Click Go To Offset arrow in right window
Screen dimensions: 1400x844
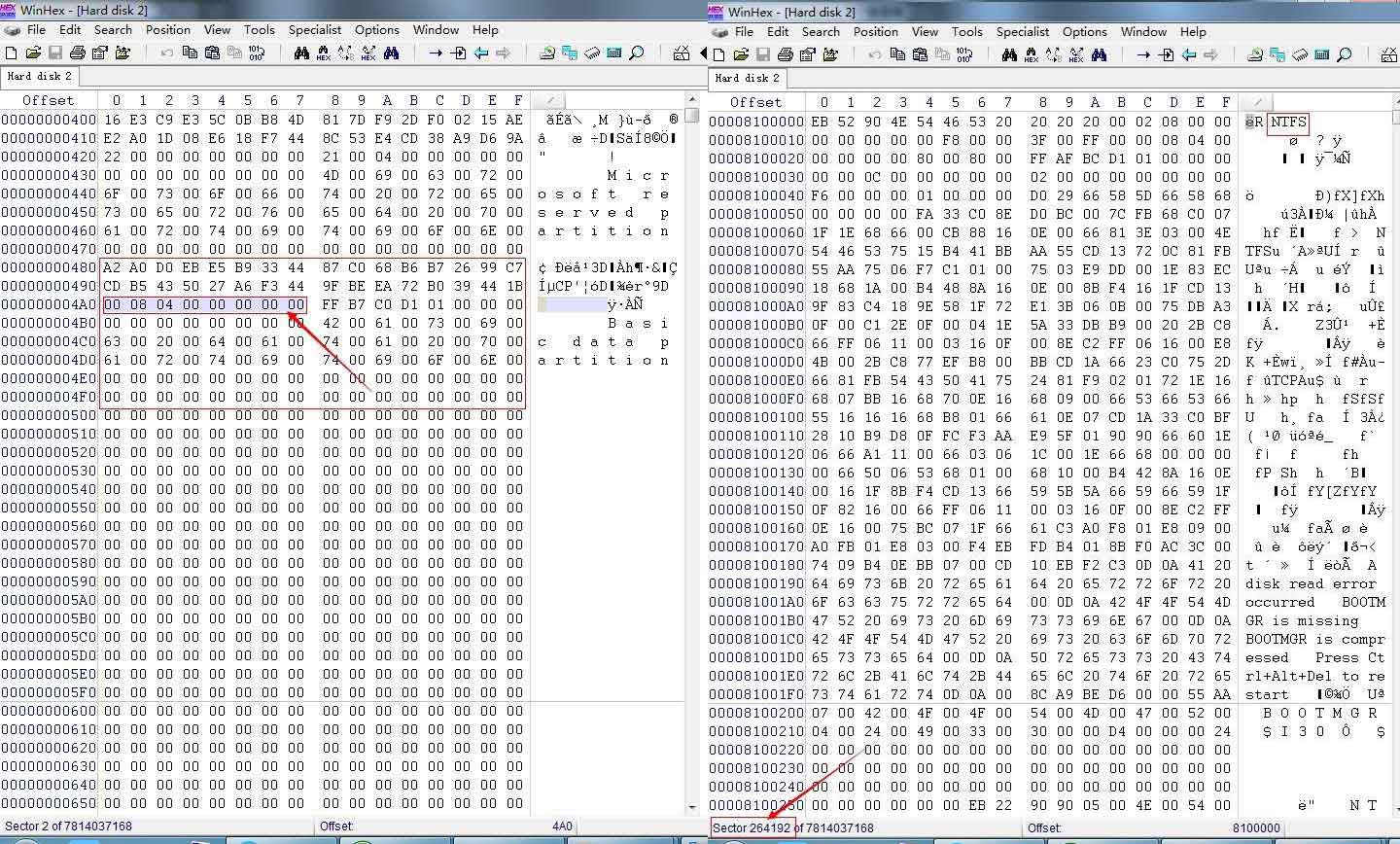[1143, 54]
